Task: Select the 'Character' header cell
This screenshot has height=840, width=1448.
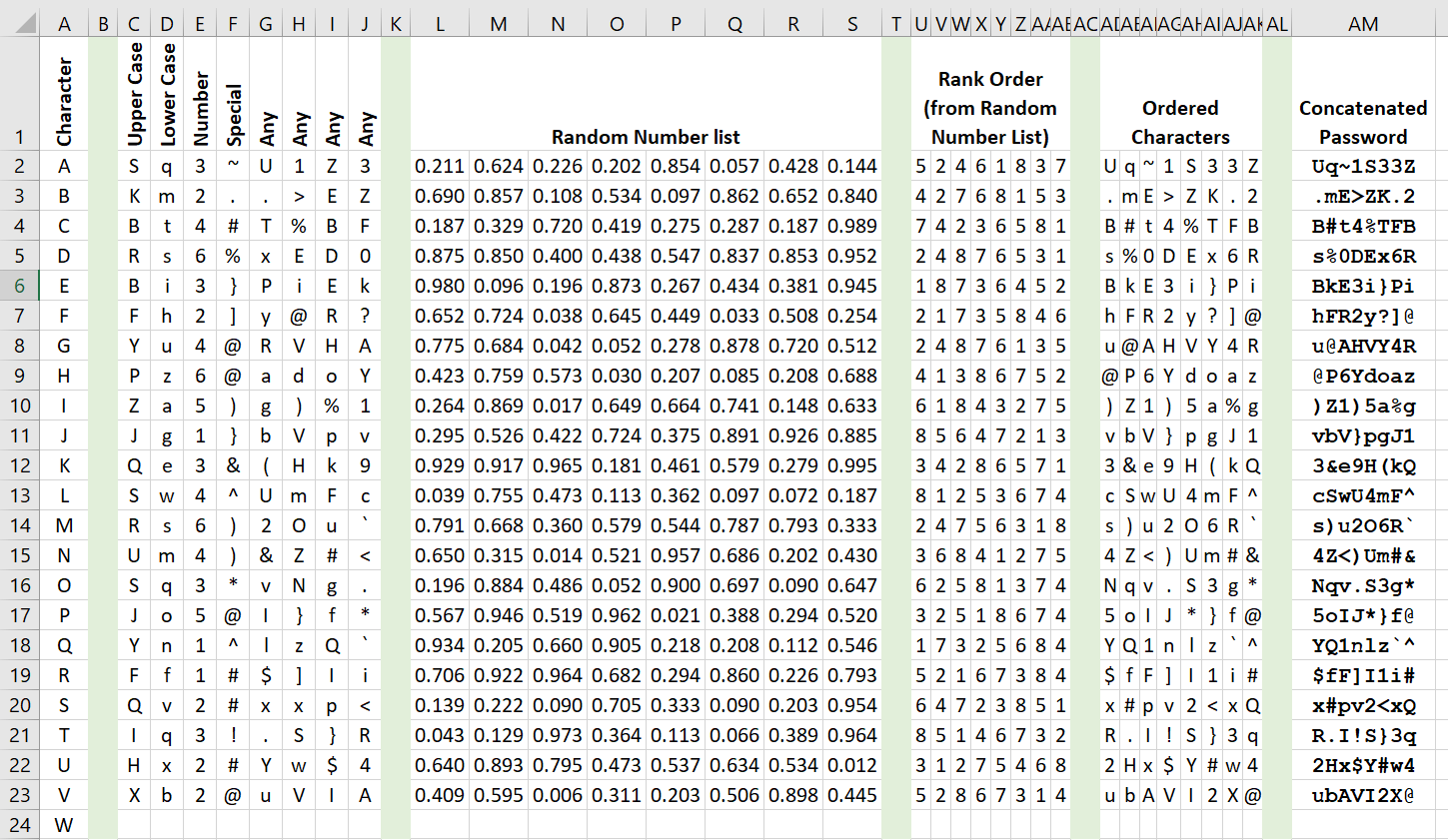Action: pos(64,94)
